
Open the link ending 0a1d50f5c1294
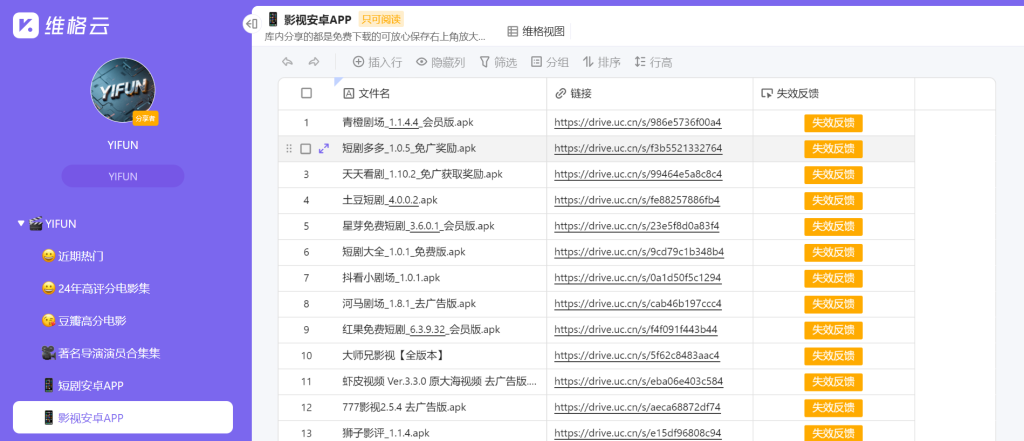pos(637,278)
